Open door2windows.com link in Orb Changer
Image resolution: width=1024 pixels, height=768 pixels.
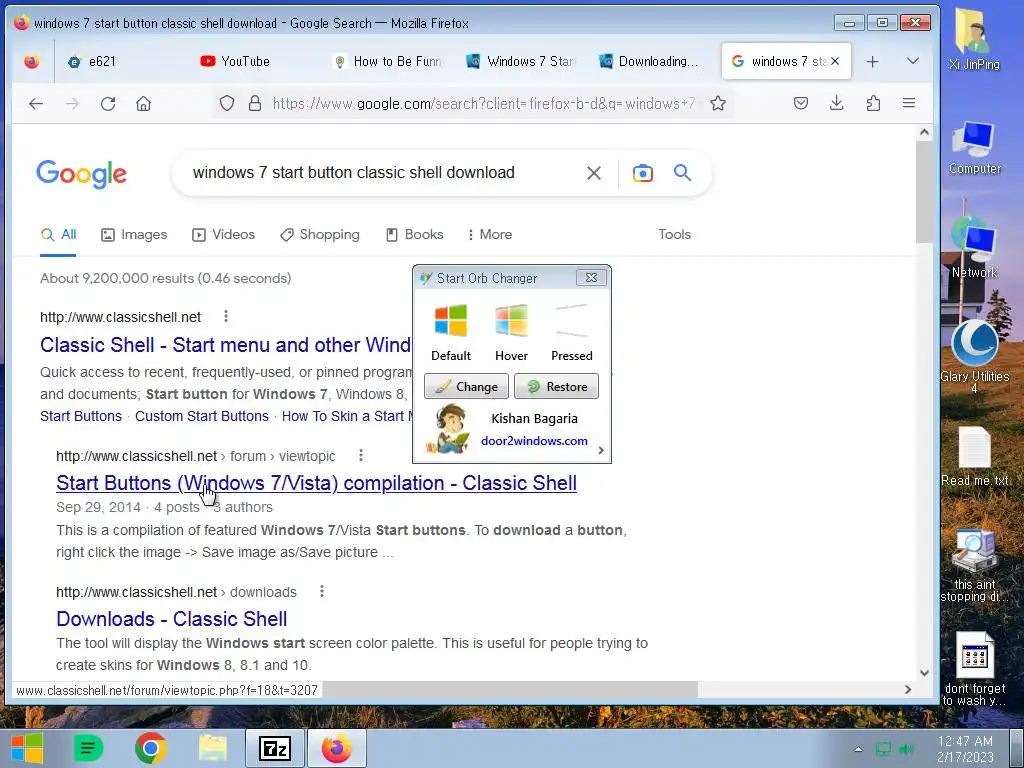(x=534, y=441)
